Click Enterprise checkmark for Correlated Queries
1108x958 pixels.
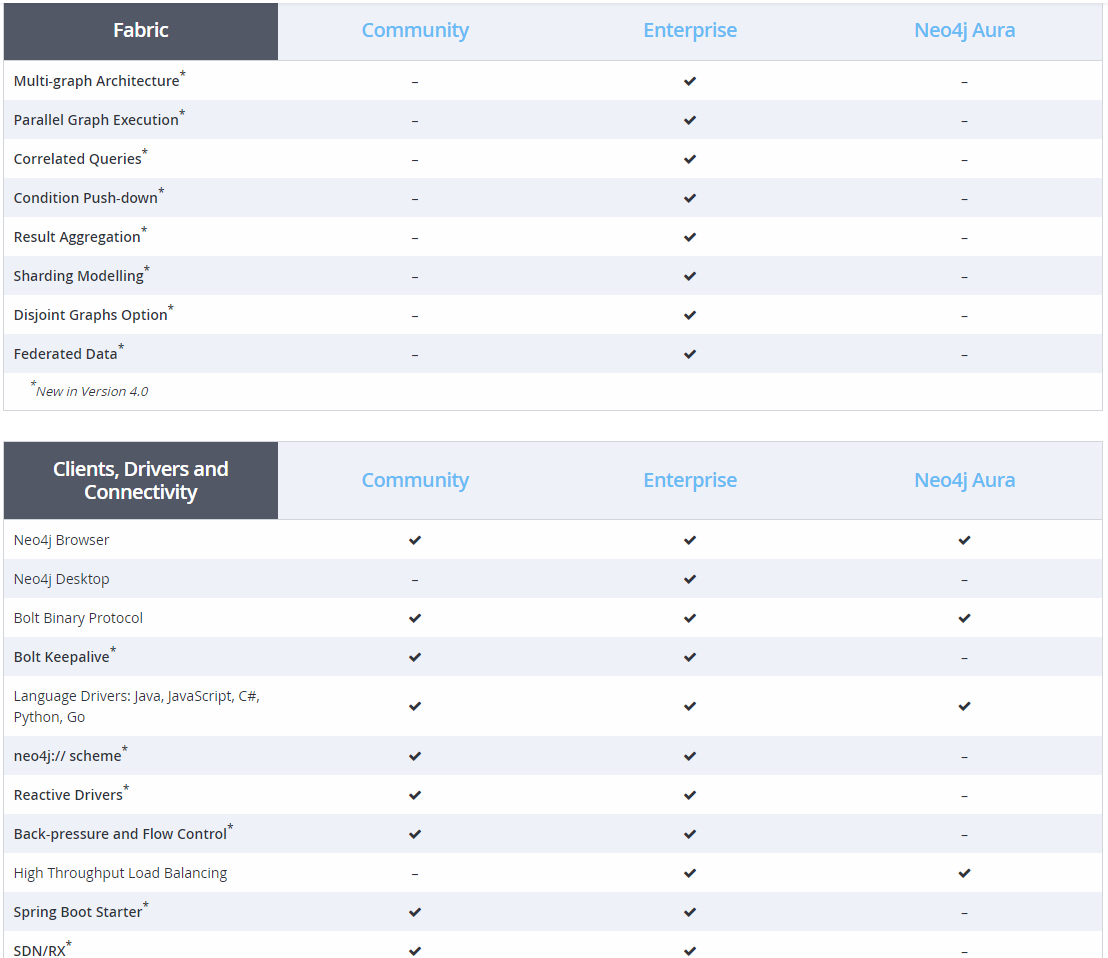click(690, 158)
